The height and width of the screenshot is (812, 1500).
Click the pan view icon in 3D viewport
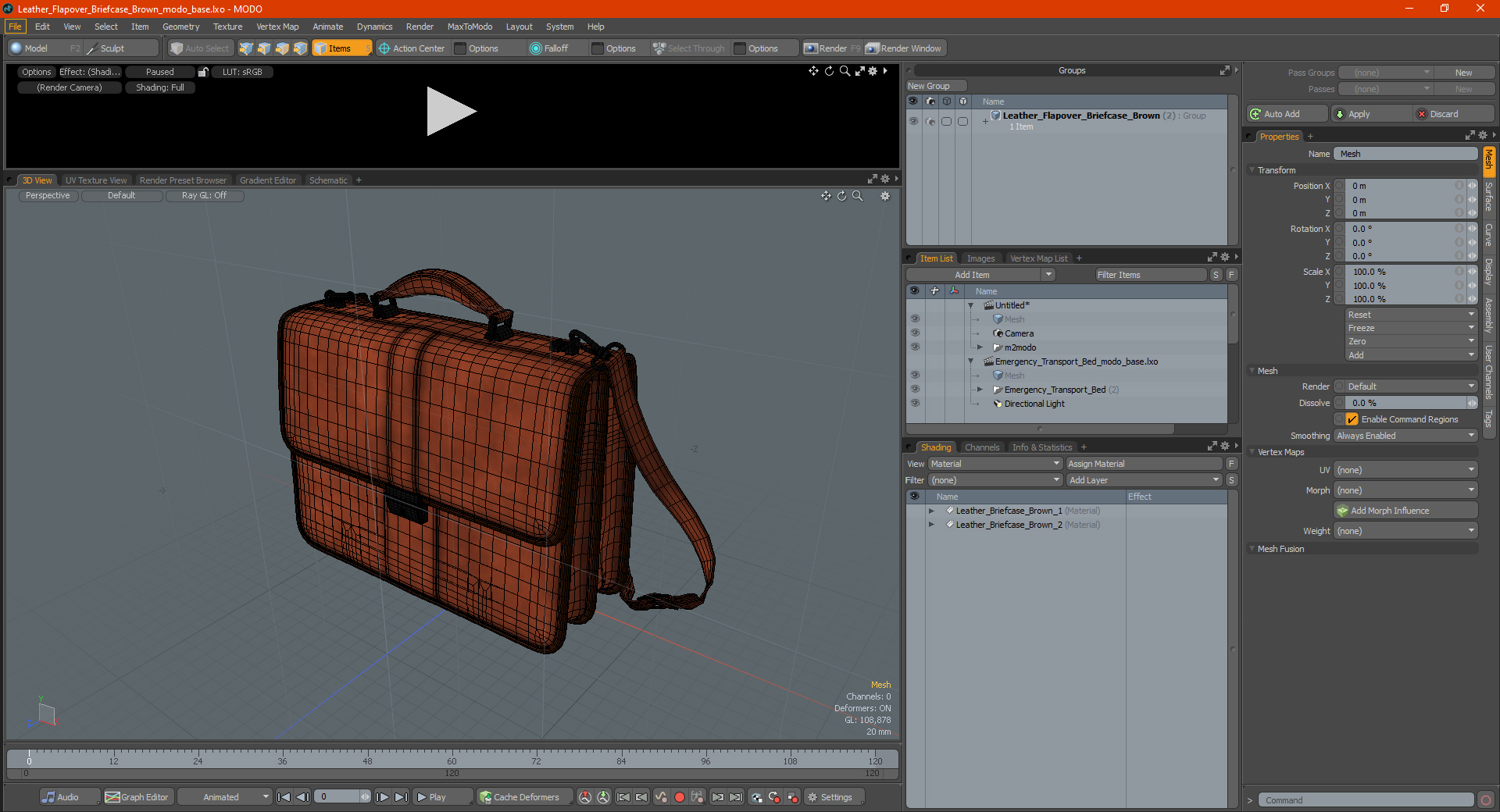coord(826,196)
